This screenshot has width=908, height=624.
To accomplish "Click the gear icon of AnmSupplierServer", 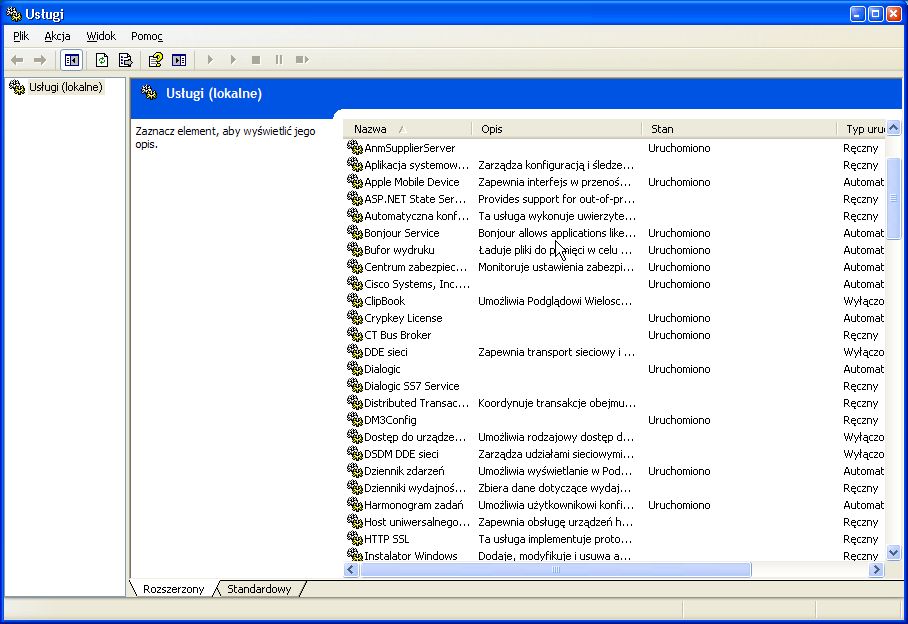I will pyautogui.click(x=354, y=148).
